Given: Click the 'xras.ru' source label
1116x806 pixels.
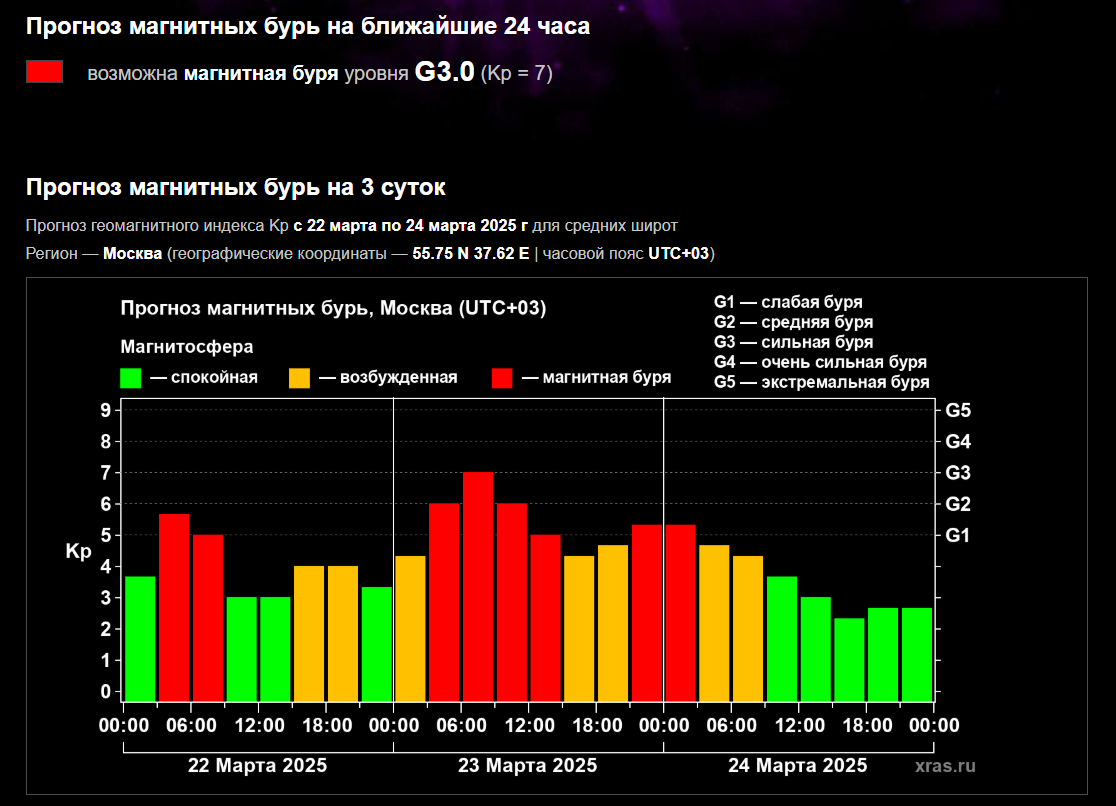Looking at the screenshot, I should pos(945,766).
